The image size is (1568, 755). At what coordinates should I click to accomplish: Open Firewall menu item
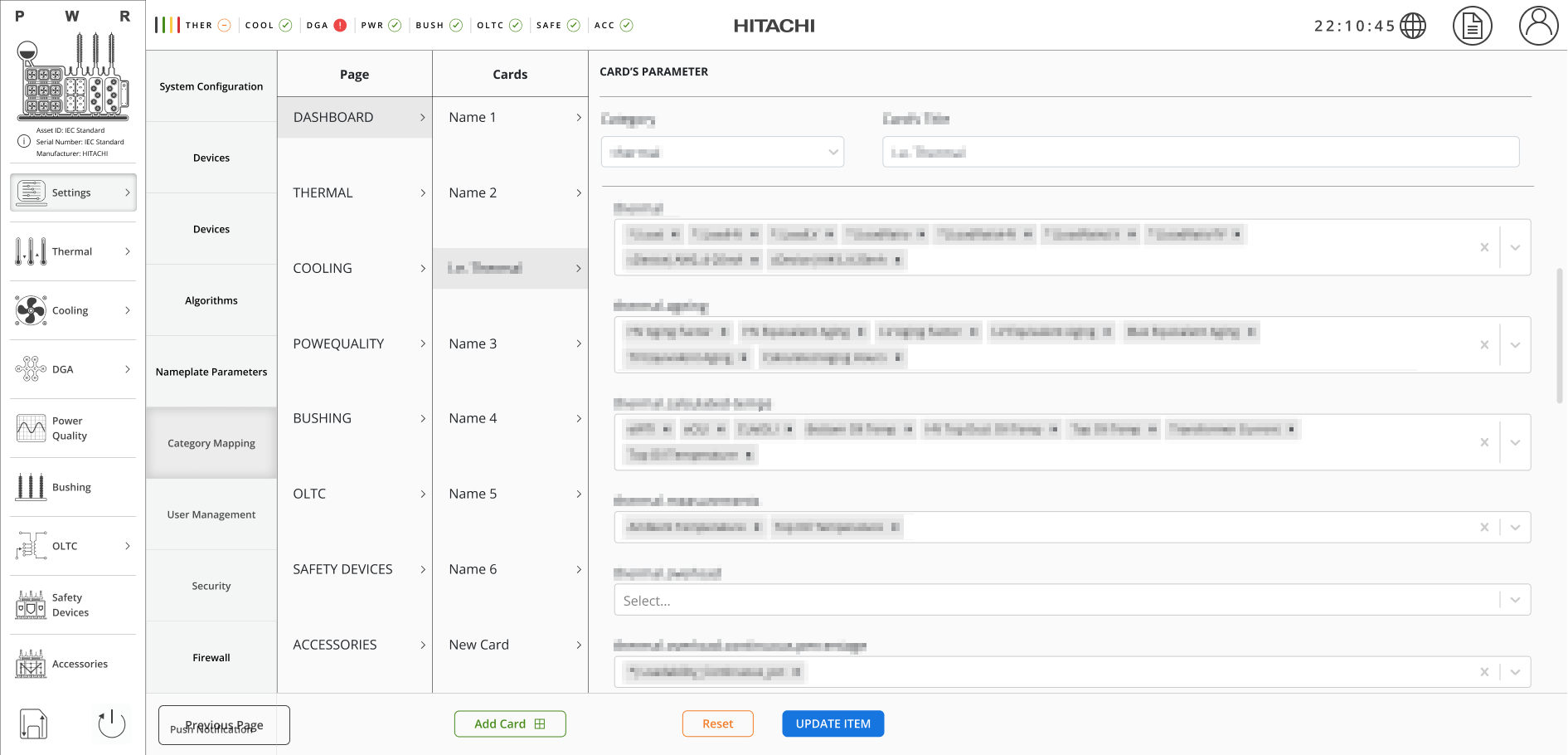pos(211,657)
